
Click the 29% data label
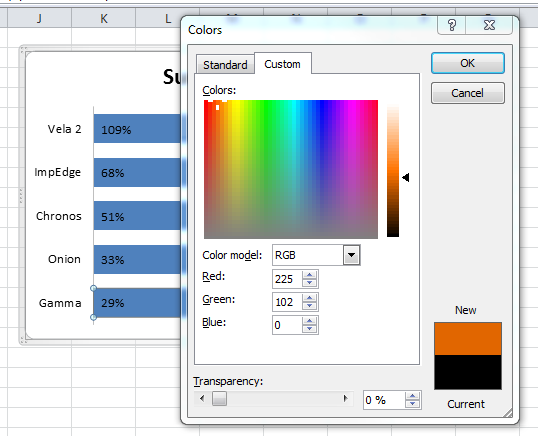point(113,303)
